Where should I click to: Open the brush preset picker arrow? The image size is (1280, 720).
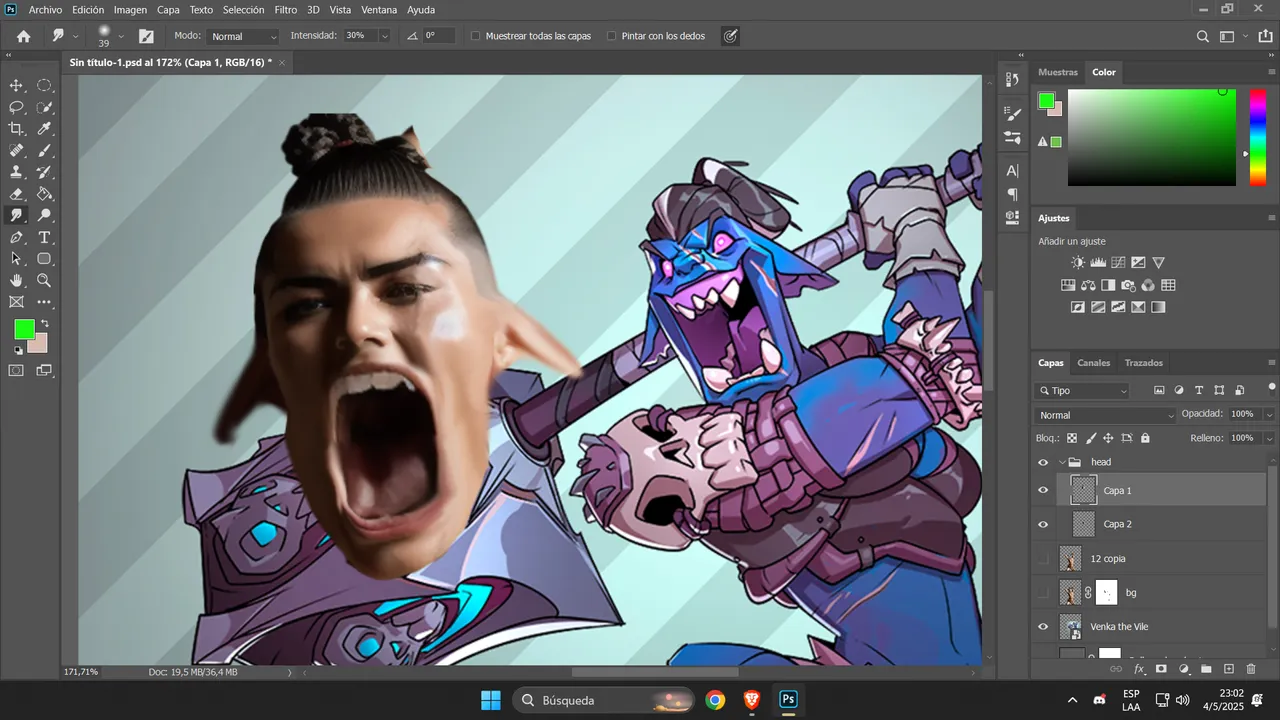coord(121,36)
